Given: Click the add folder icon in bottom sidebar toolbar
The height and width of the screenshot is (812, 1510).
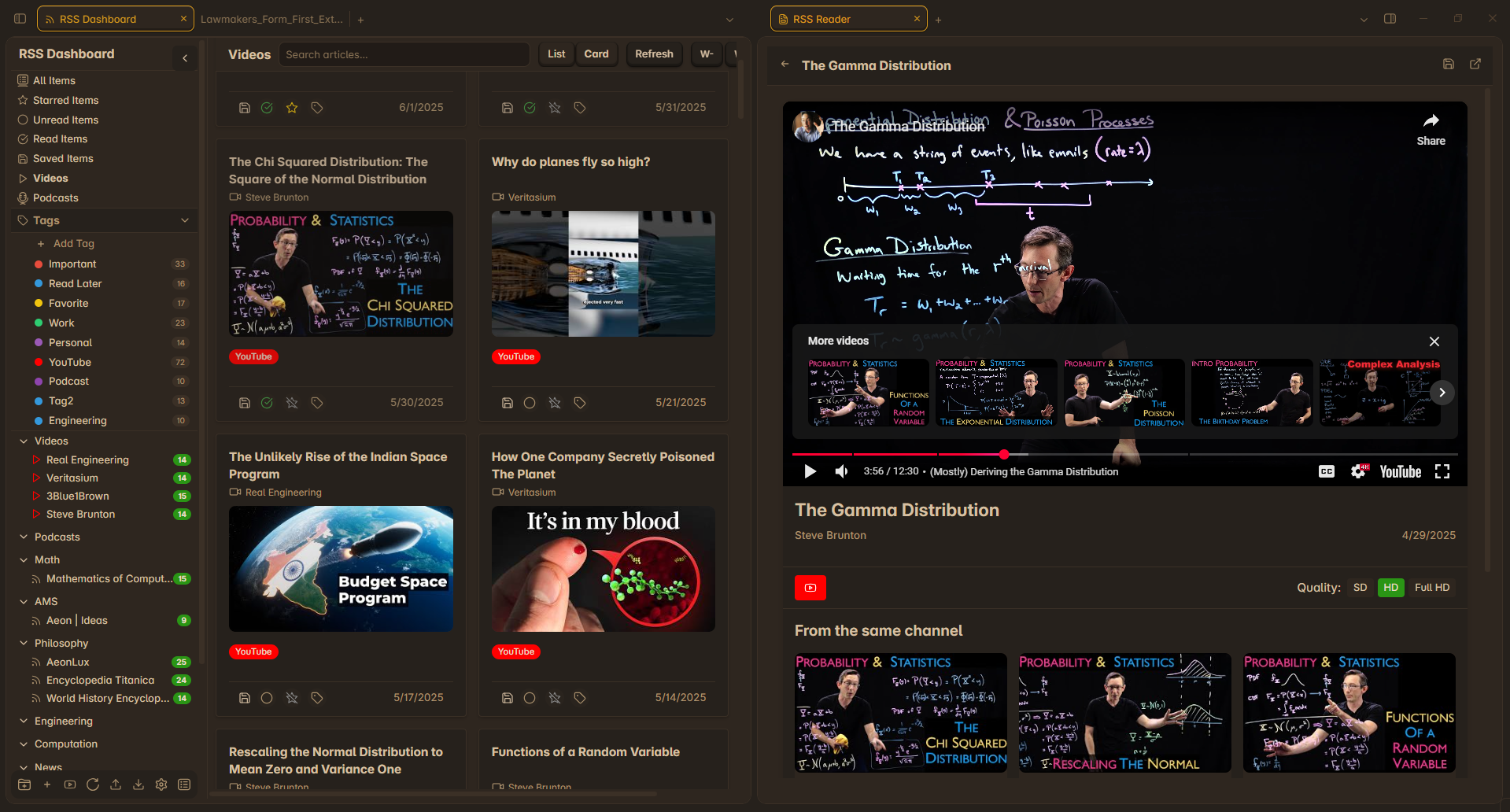Looking at the screenshot, I should 24,784.
